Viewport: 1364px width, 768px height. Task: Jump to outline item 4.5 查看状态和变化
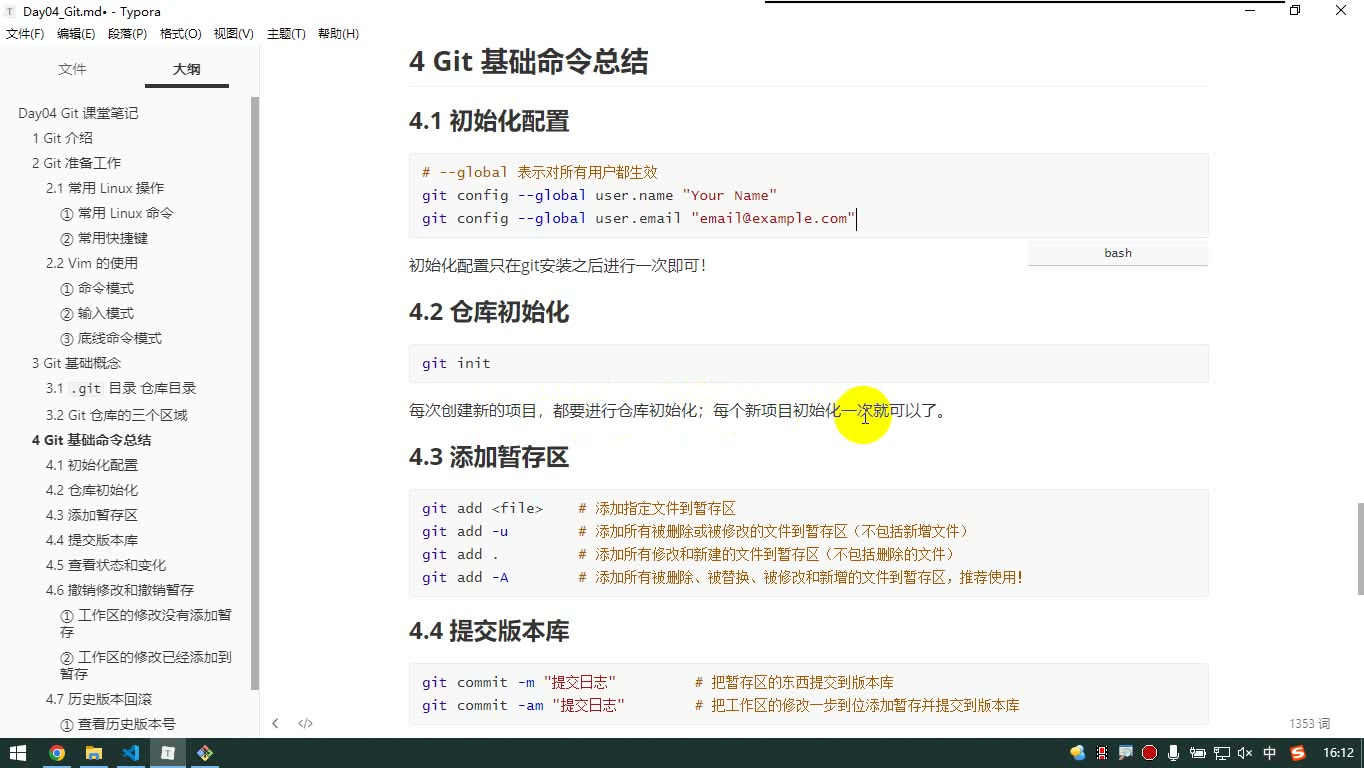point(106,565)
